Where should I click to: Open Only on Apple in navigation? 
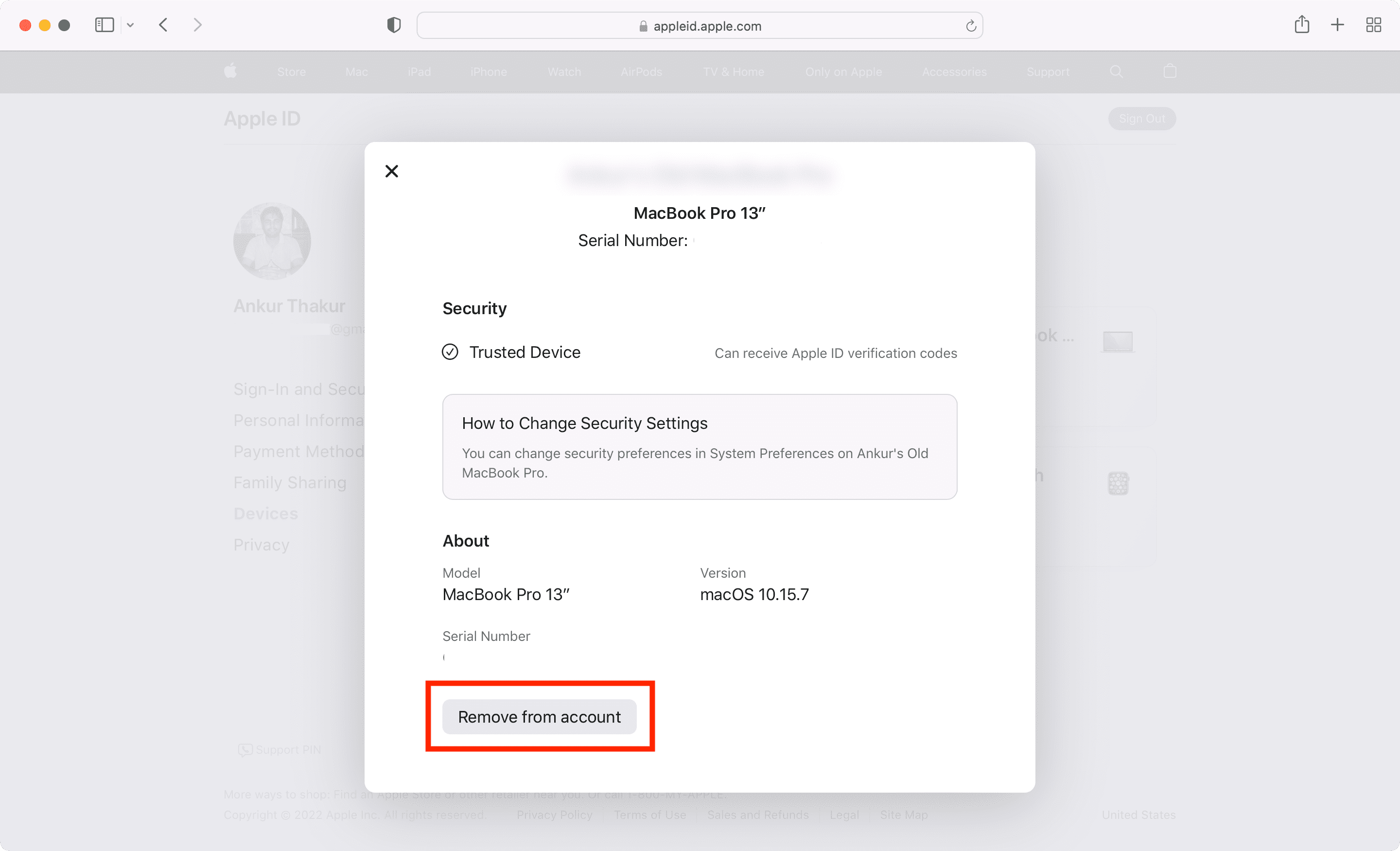843,71
